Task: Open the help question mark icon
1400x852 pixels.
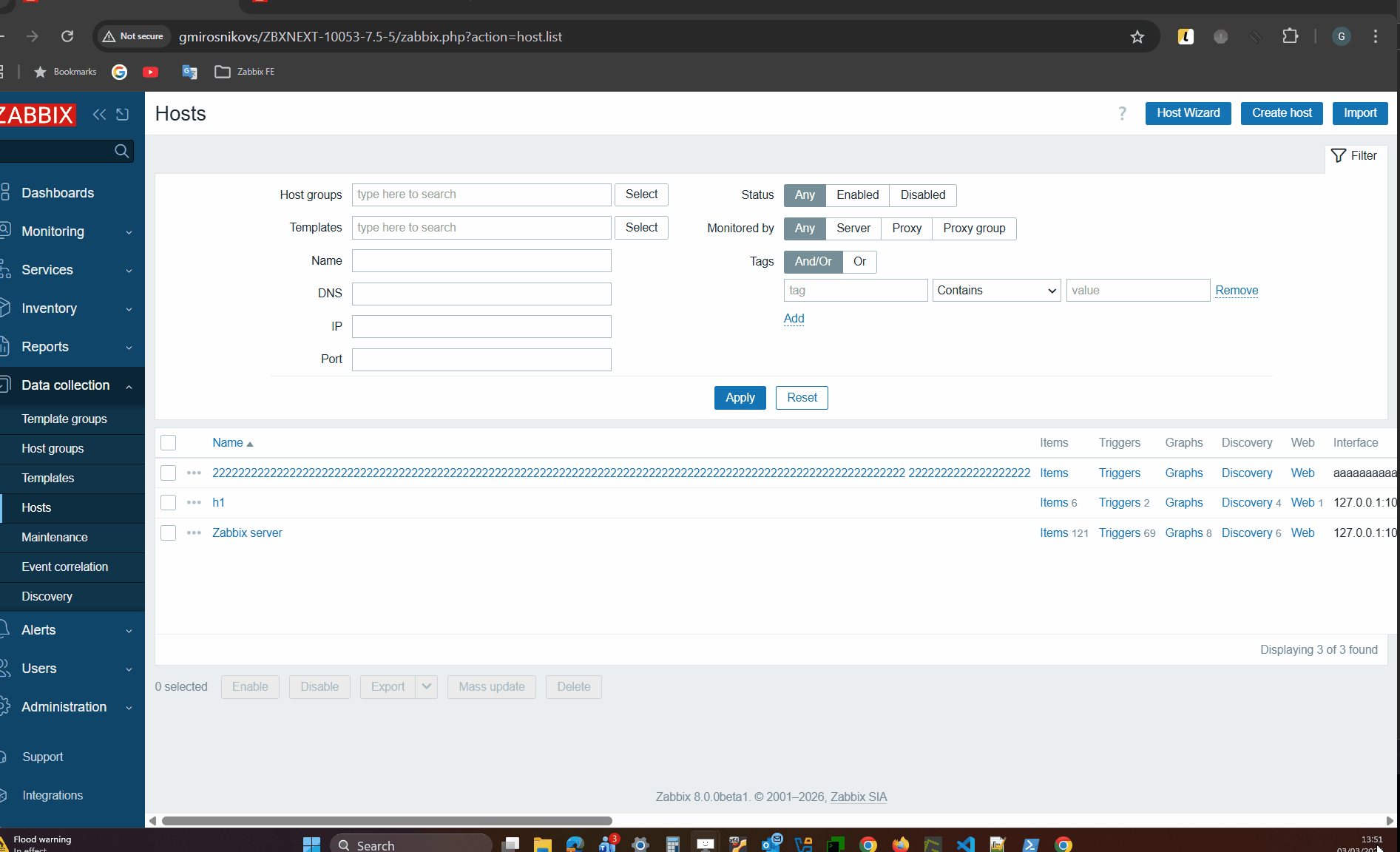Action: (x=1122, y=113)
